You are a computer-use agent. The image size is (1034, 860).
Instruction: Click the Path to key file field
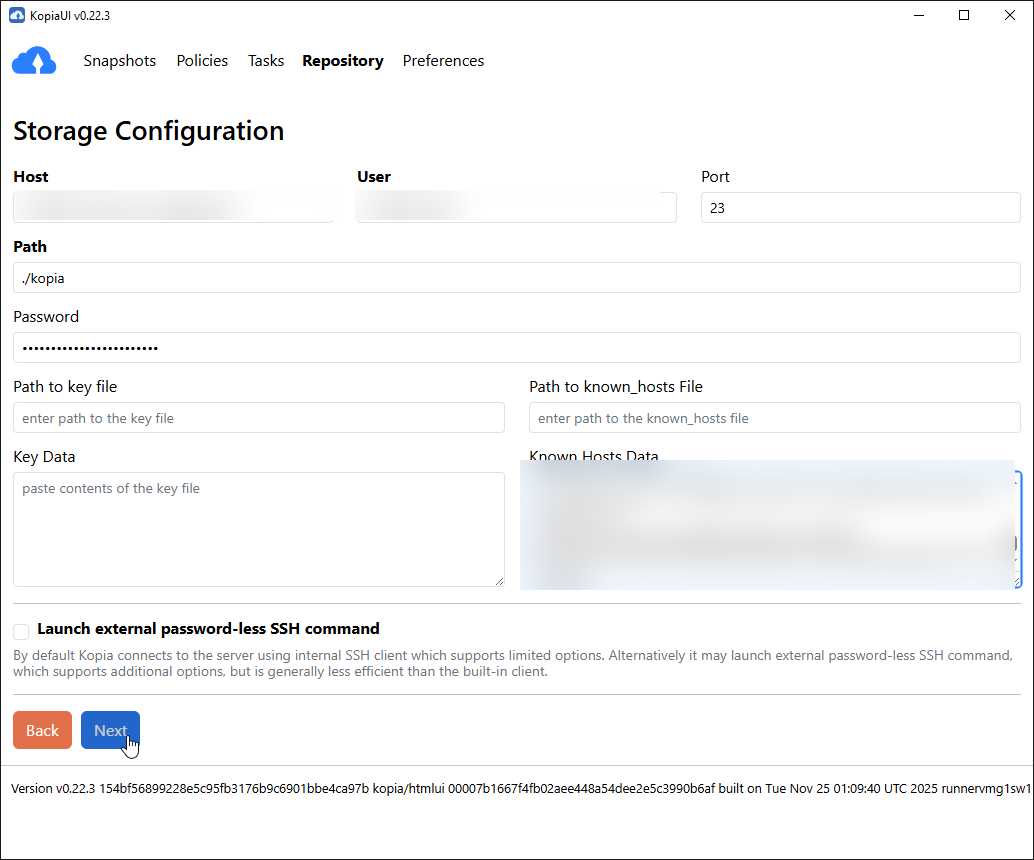258,417
